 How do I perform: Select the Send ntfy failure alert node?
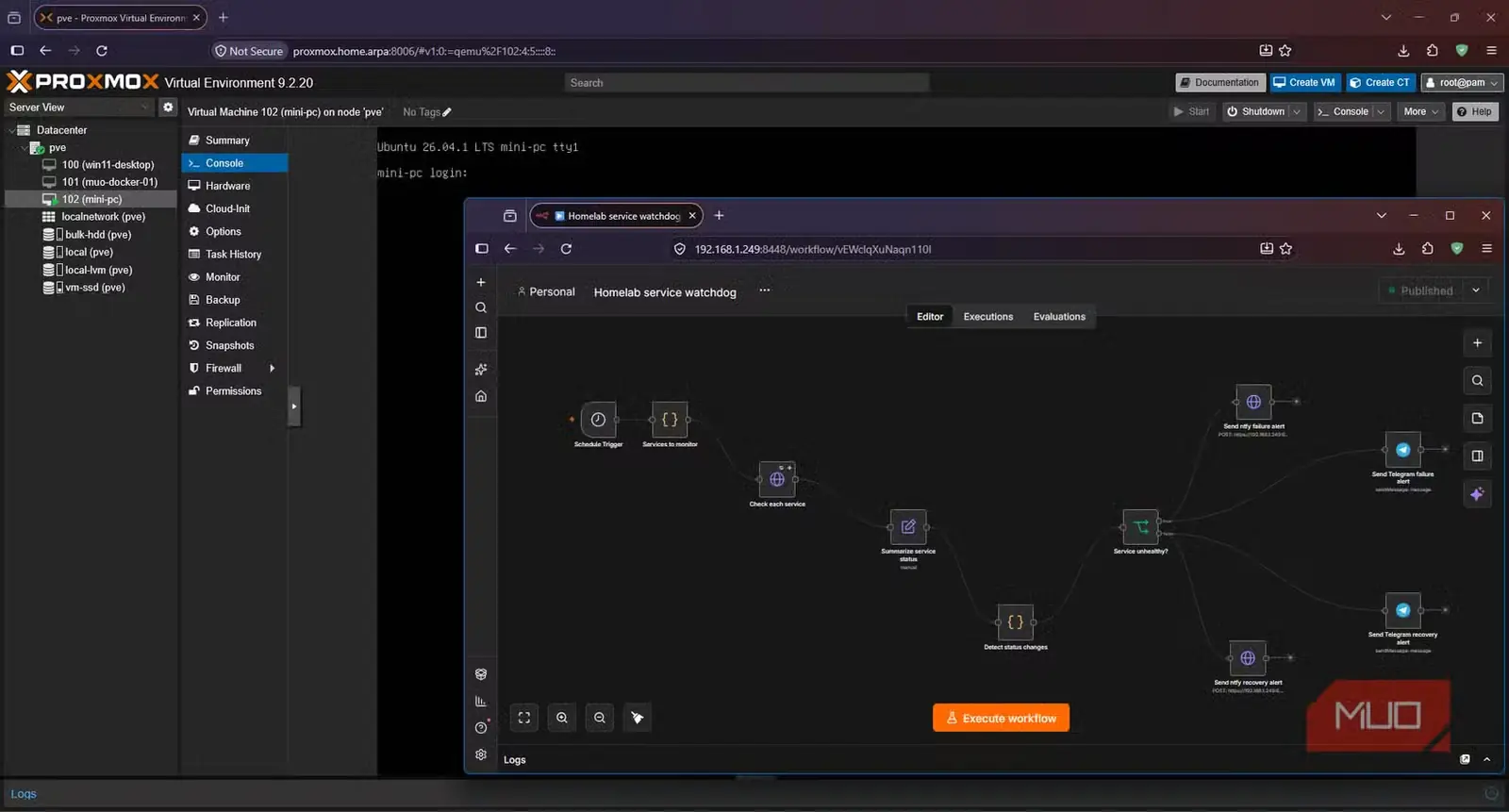[1253, 402]
